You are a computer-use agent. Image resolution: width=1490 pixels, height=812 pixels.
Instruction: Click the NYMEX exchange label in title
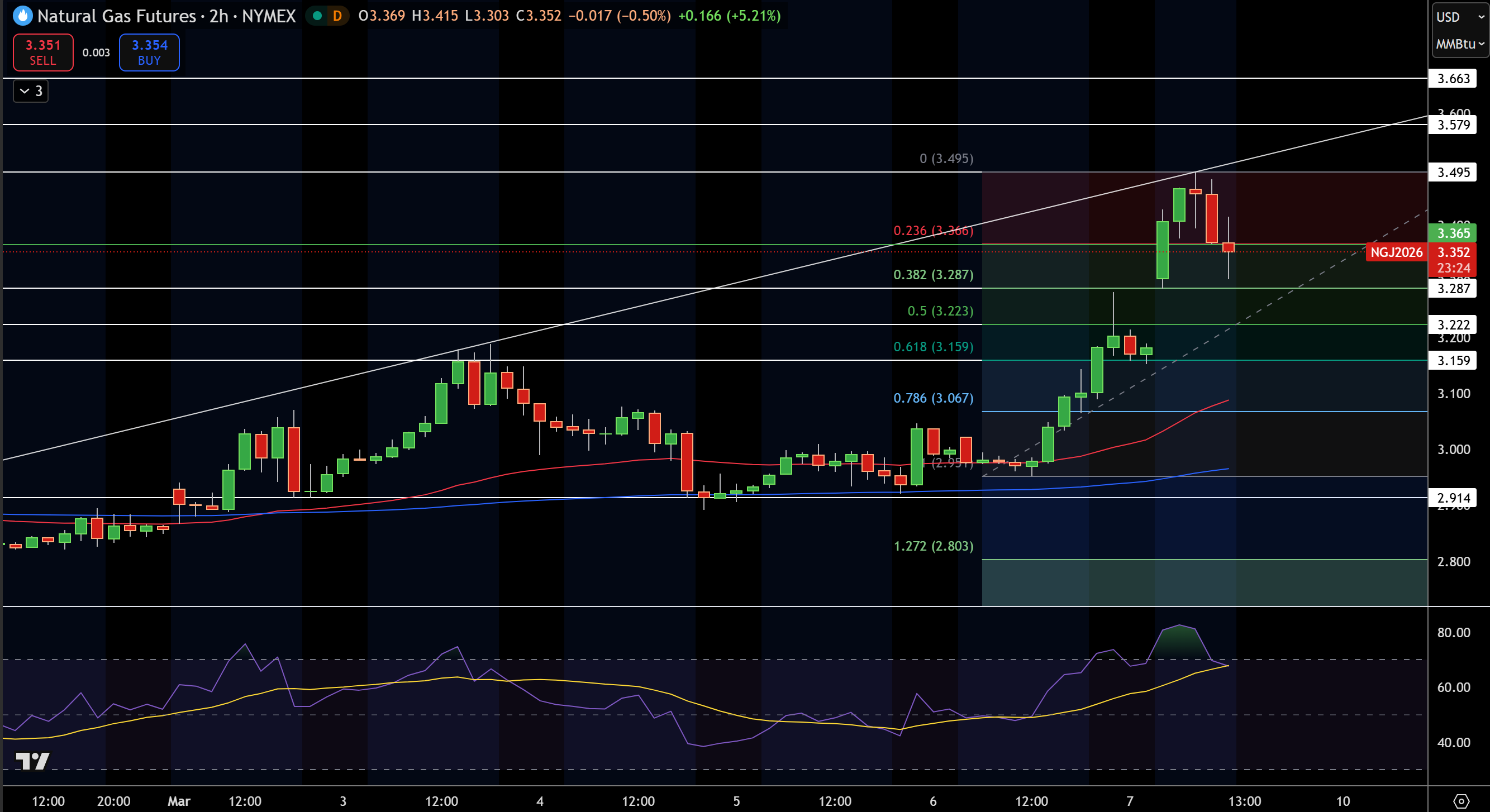pos(269,16)
